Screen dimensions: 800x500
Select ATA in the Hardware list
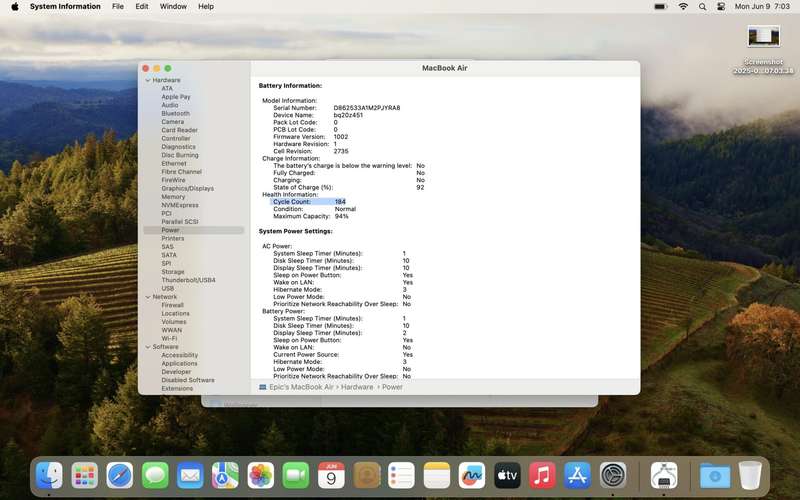pyautogui.click(x=167, y=88)
